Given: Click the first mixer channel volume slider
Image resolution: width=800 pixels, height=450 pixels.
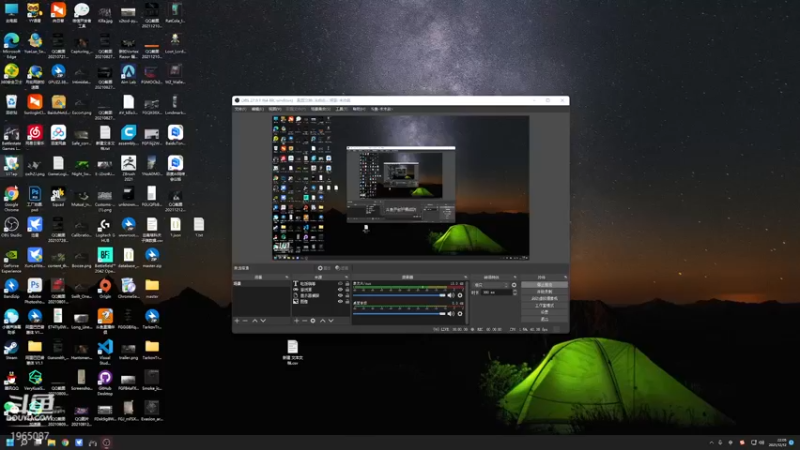Looking at the screenshot, I should [x=399, y=295].
